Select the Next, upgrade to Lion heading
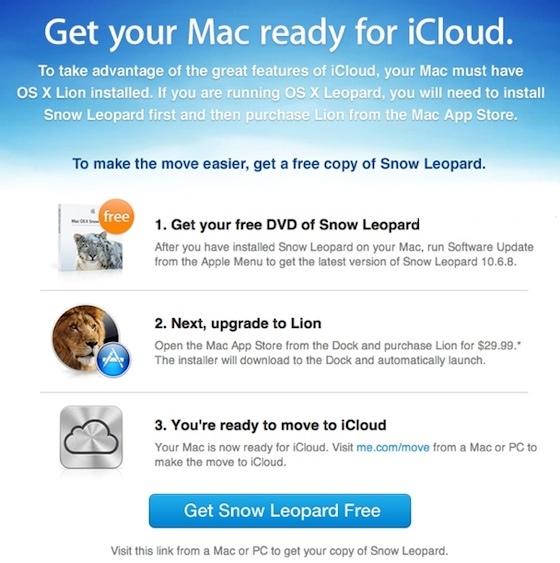The width and height of the screenshot is (560, 563). (238, 324)
